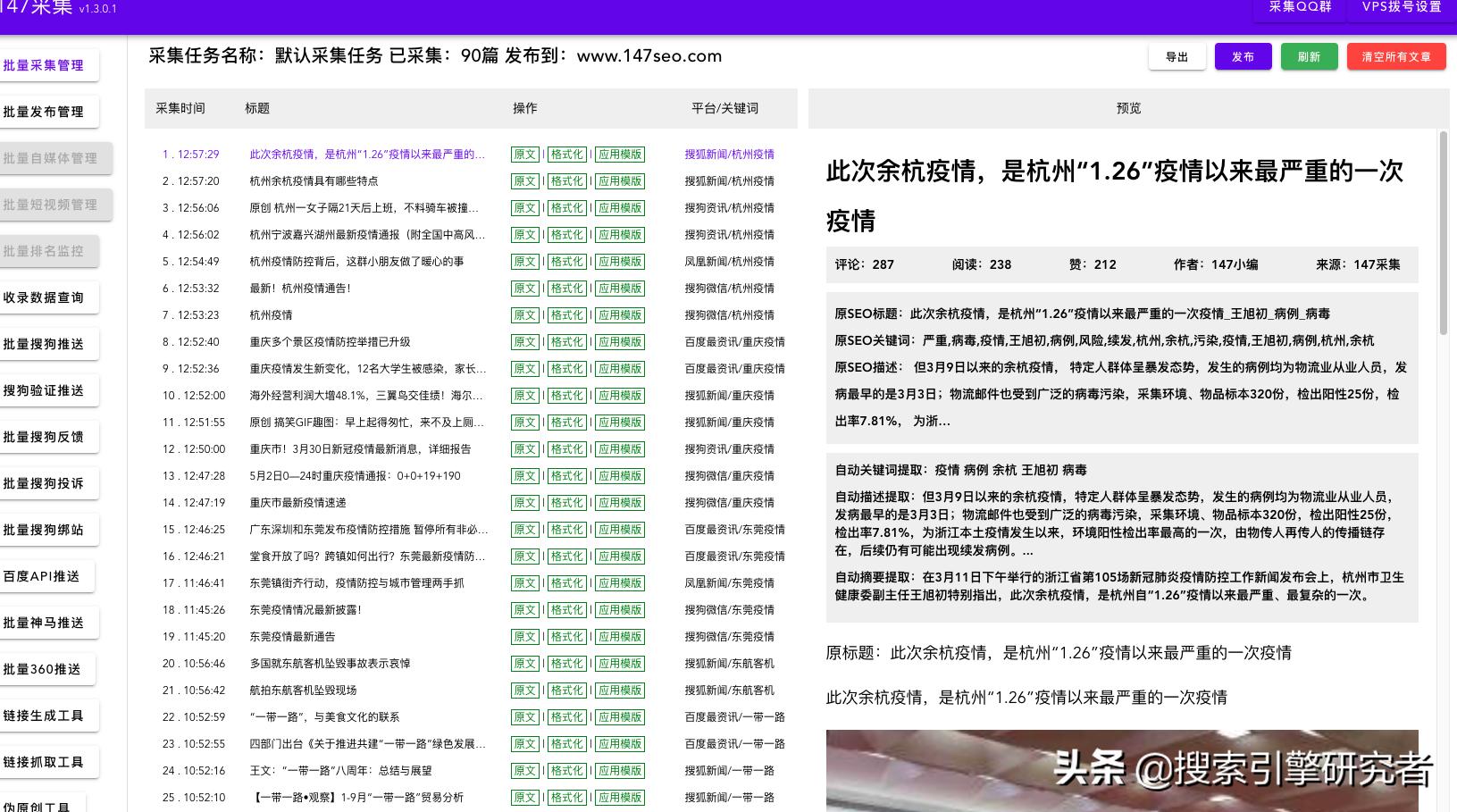The height and width of the screenshot is (812, 1457).
Task: Click the 刷新 refresh button
Action: point(1309,55)
